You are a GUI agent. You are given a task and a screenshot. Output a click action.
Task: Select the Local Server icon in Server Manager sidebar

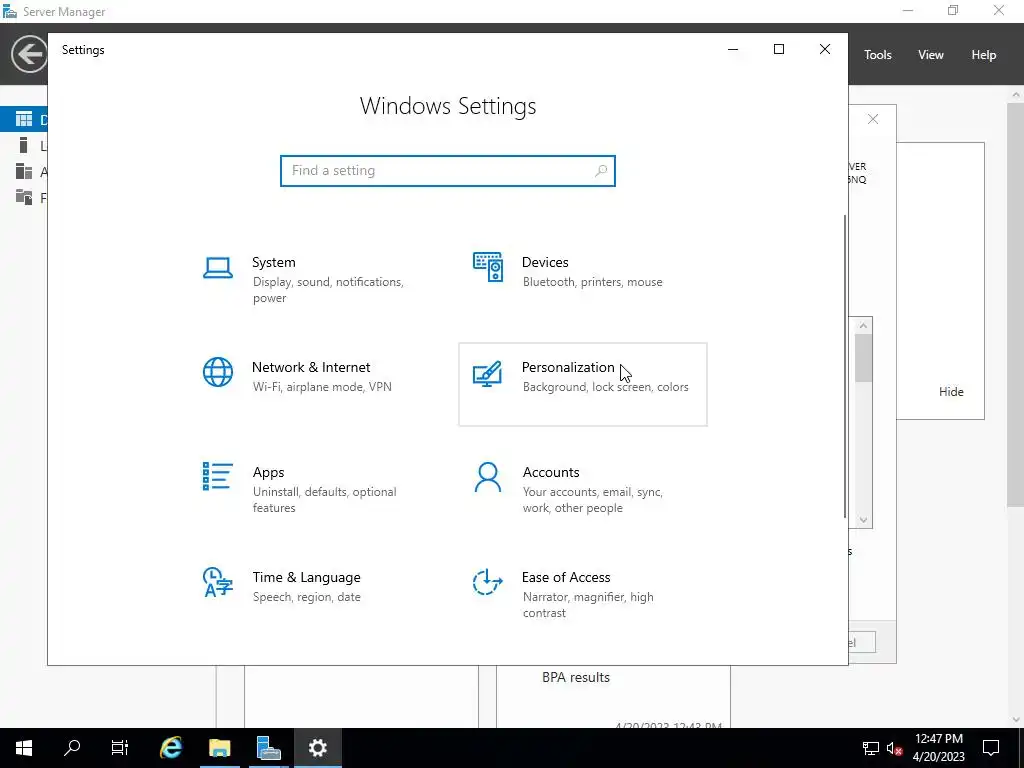point(24,145)
